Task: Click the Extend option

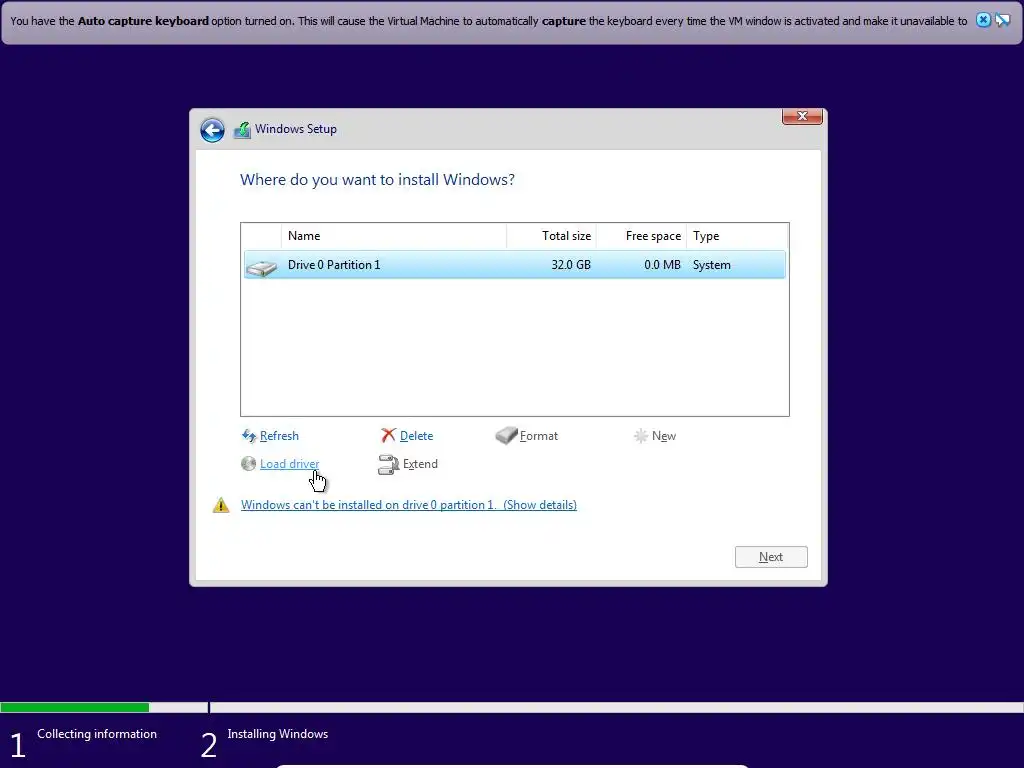Action: point(420,464)
